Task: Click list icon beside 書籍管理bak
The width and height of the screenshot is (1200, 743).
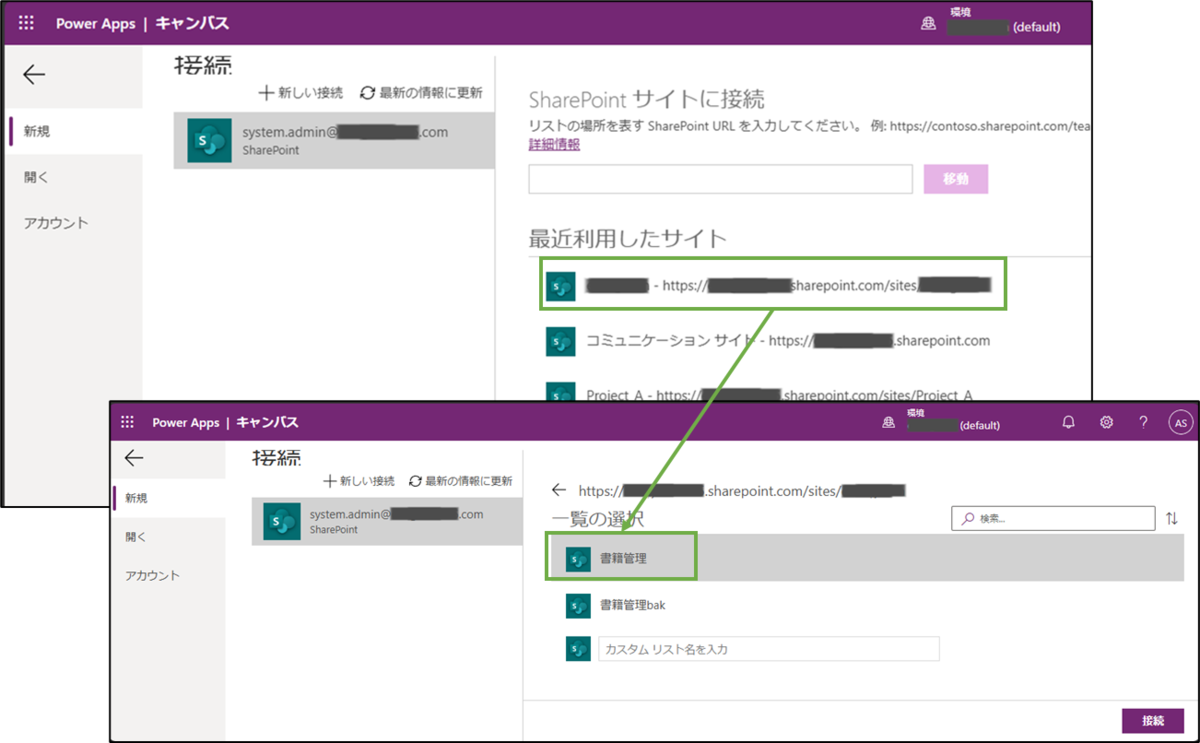Action: [x=577, y=605]
